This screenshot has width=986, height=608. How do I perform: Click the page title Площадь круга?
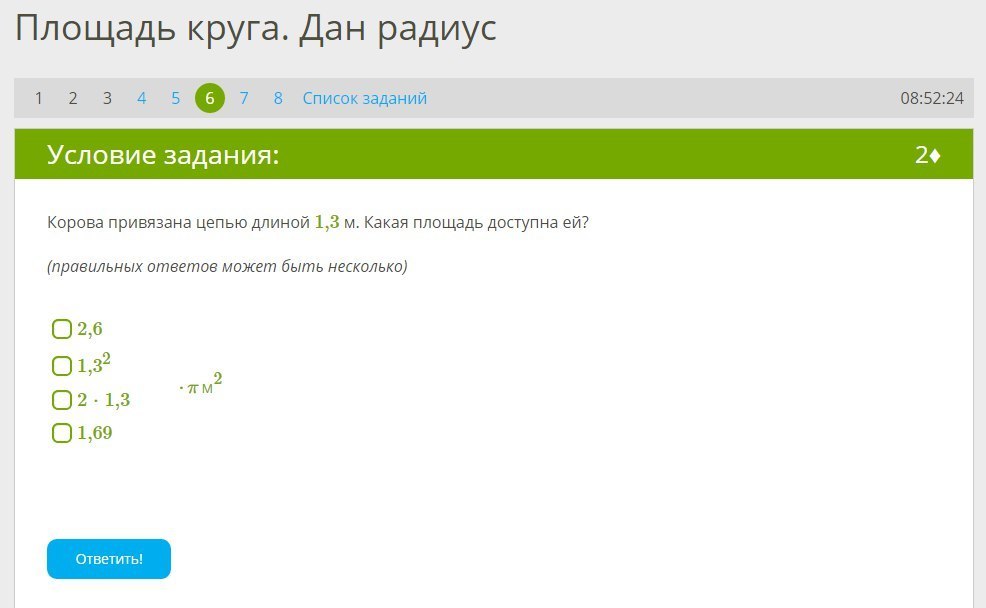[x=255, y=29]
